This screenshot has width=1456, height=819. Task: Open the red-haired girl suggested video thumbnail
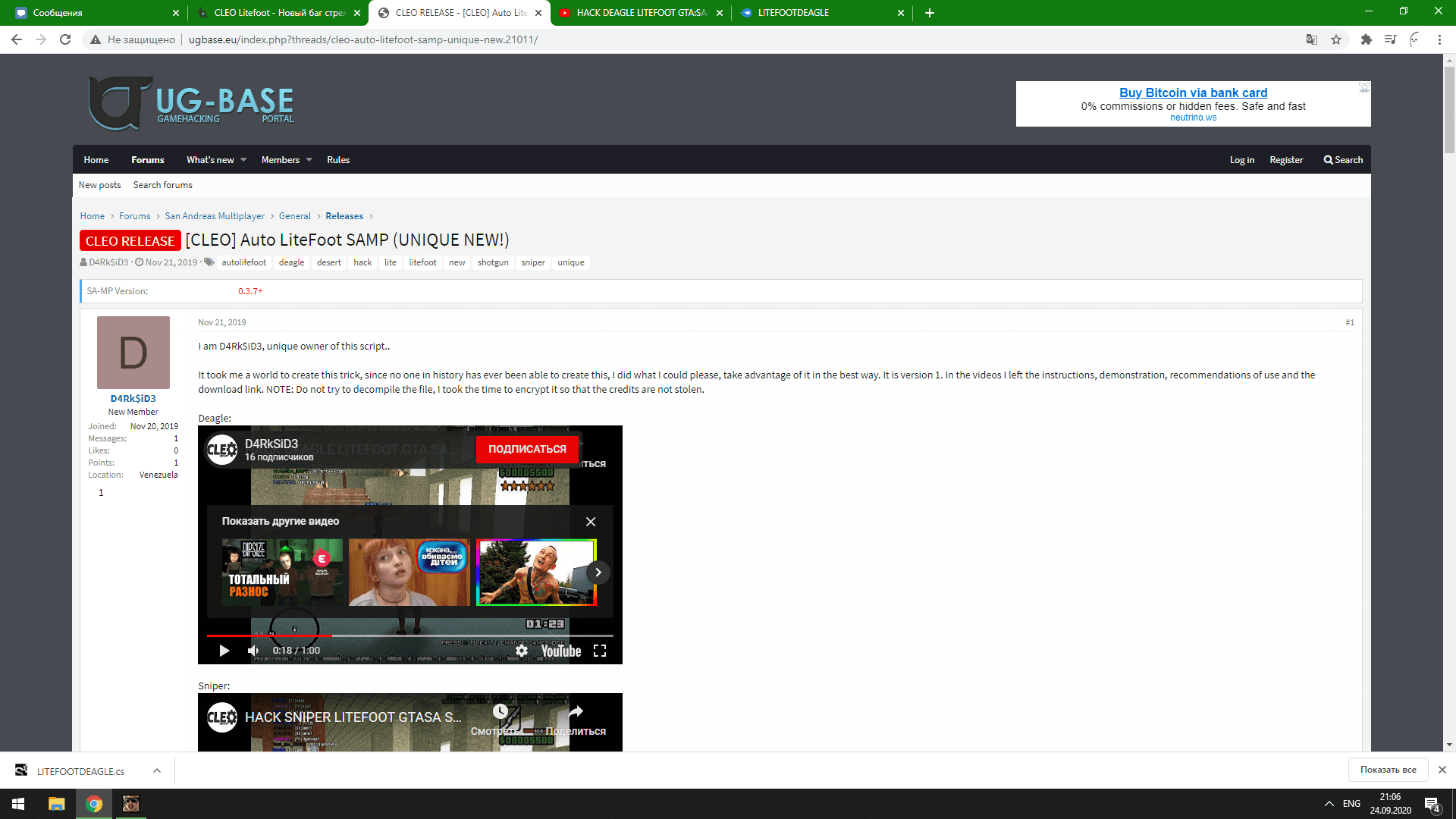click(409, 573)
